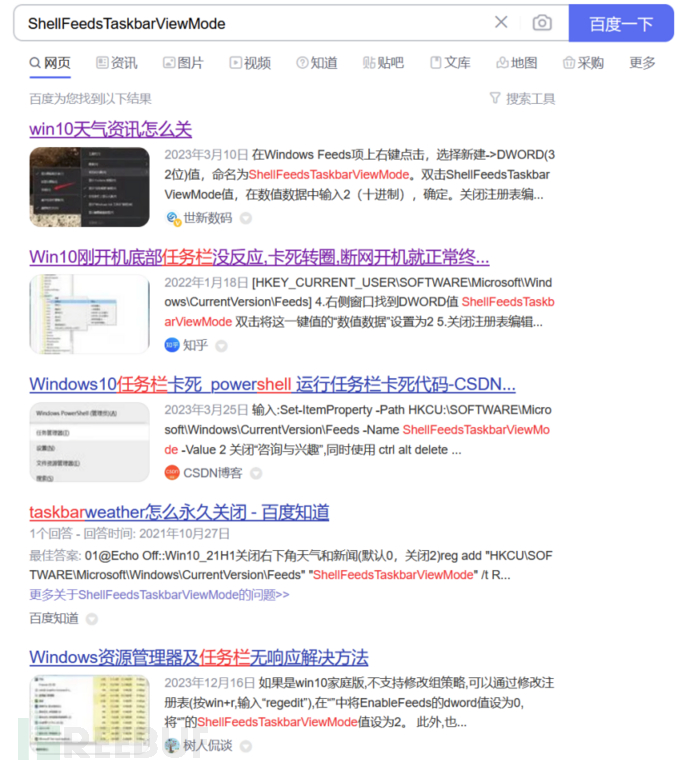Screen dimensions: 690x767
Task: Open the 知乎 source name
Action: [196, 345]
